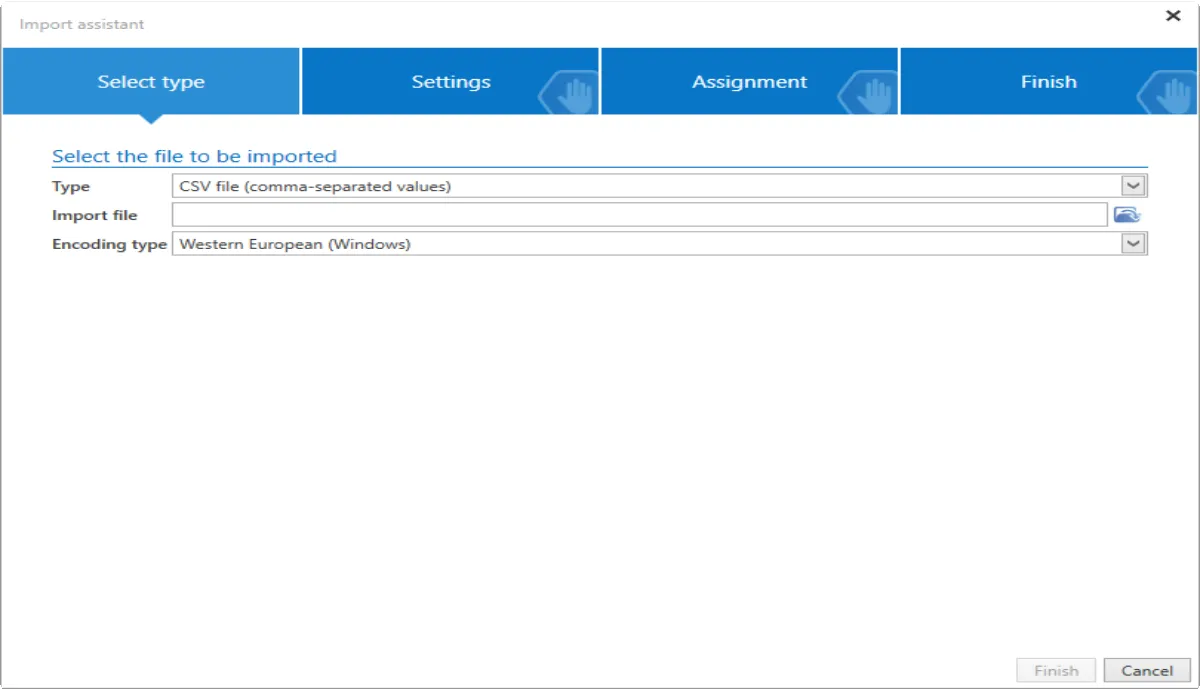Go to the Select type step
This screenshot has width=1200, height=689.
[151, 81]
